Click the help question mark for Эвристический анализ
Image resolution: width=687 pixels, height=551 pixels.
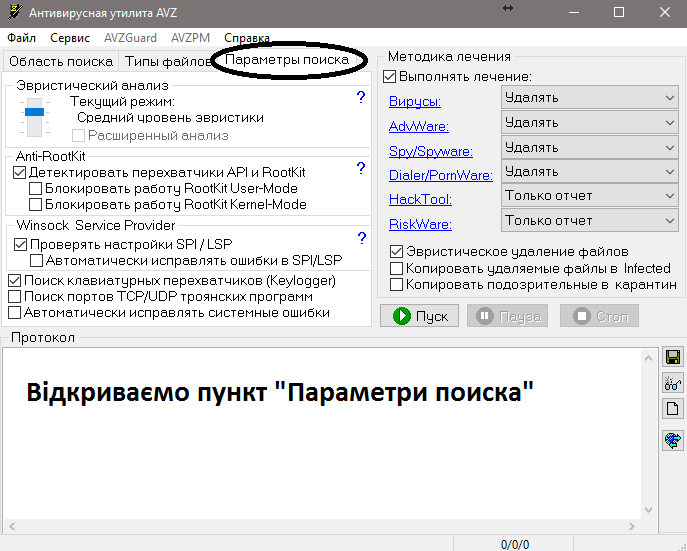361,98
